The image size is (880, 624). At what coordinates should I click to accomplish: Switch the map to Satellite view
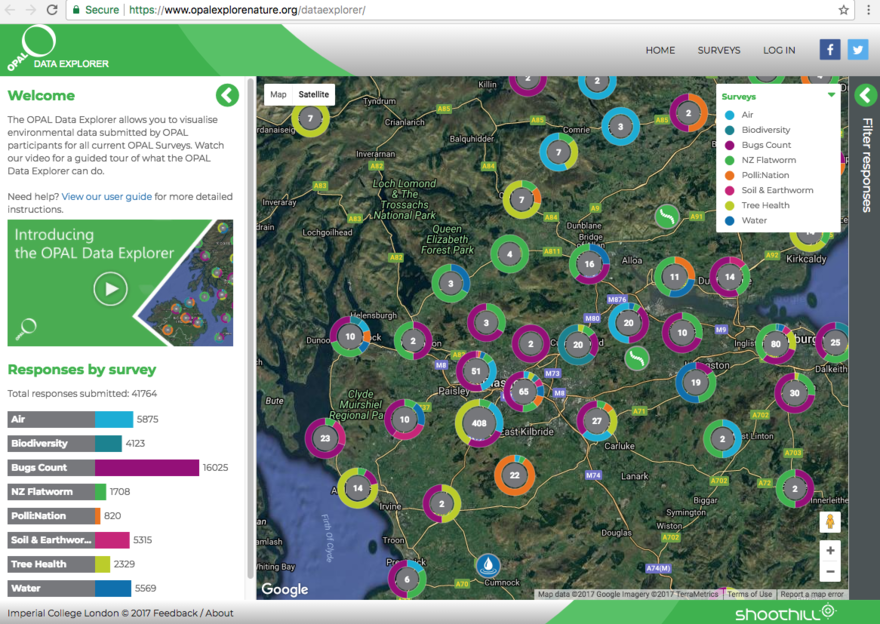(314, 94)
